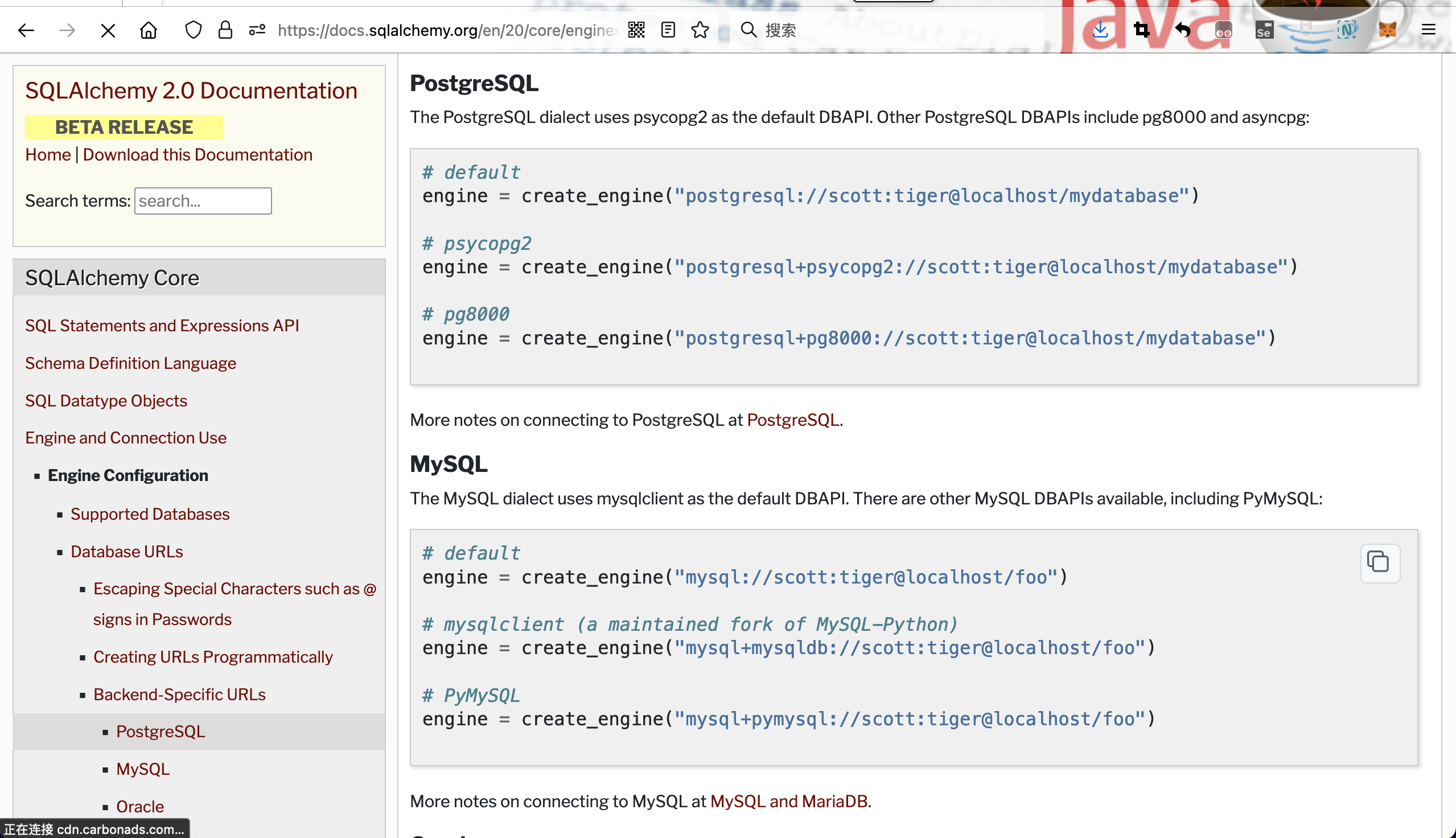Jump to Supported Databases section
The image size is (1456, 838).
tap(150, 514)
